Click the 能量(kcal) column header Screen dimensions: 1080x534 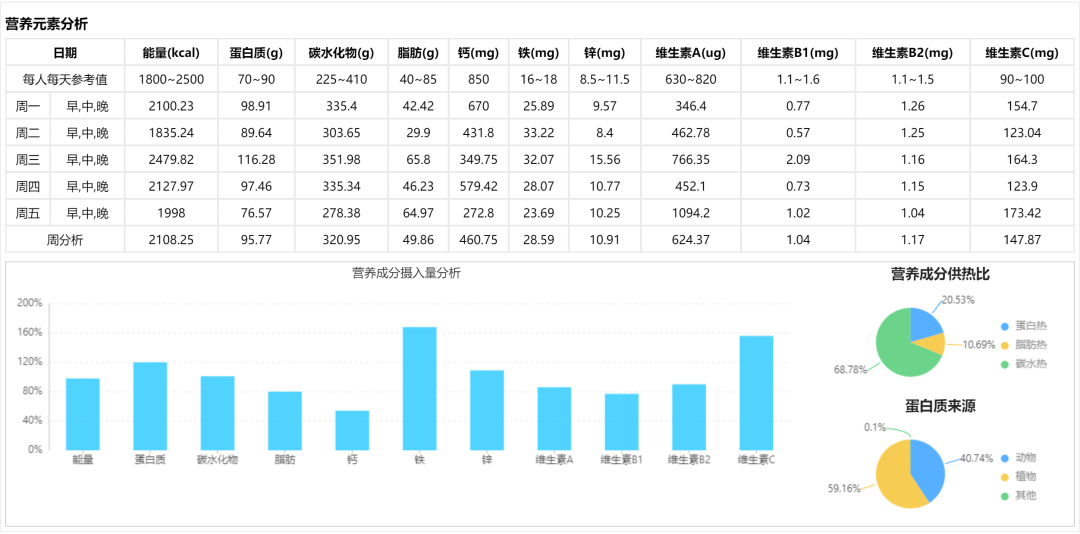(x=171, y=52)
